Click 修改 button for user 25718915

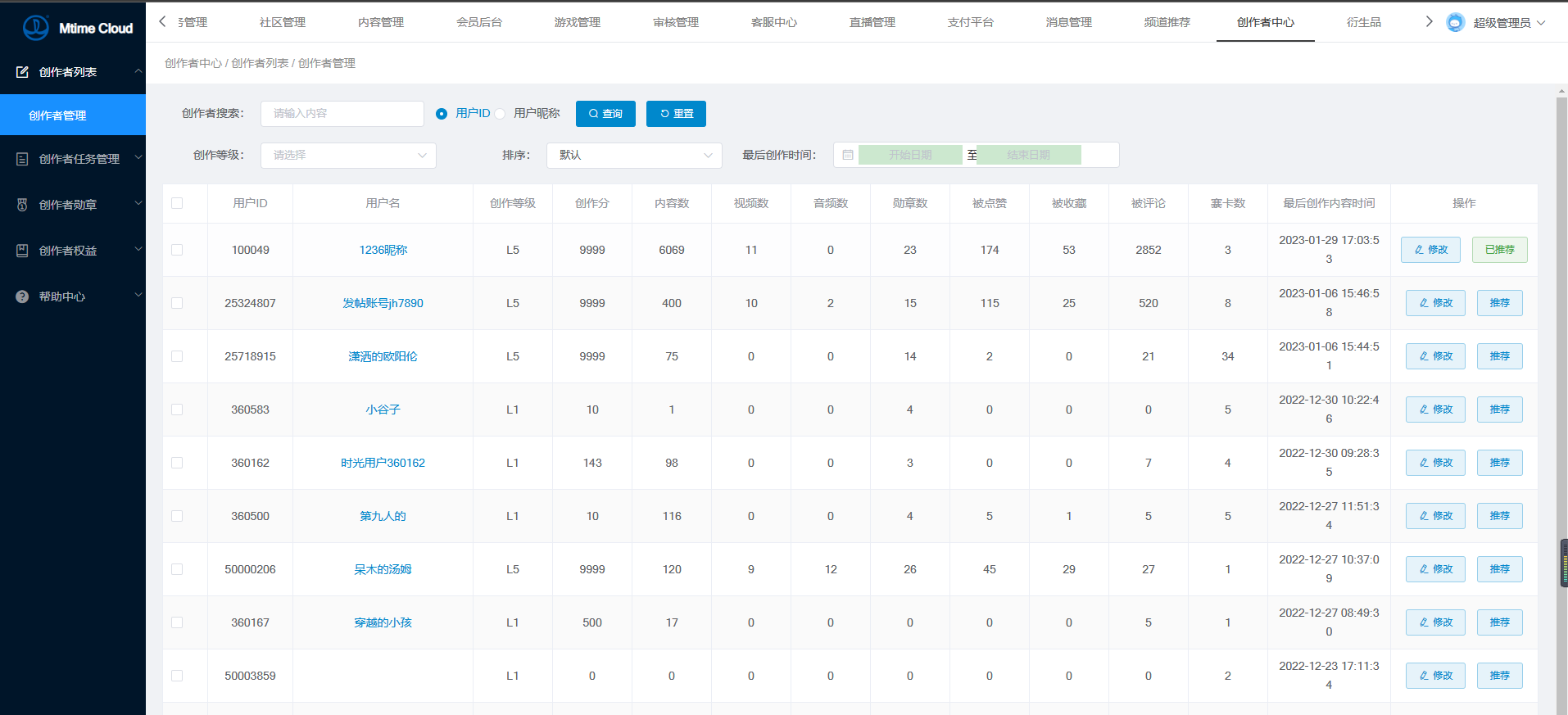(x=1435, y=356)
